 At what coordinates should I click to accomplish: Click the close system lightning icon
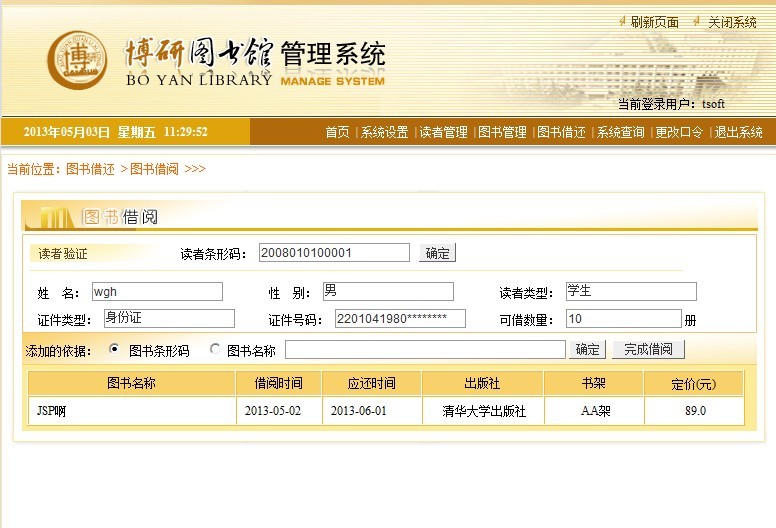(x=697, y=21)
